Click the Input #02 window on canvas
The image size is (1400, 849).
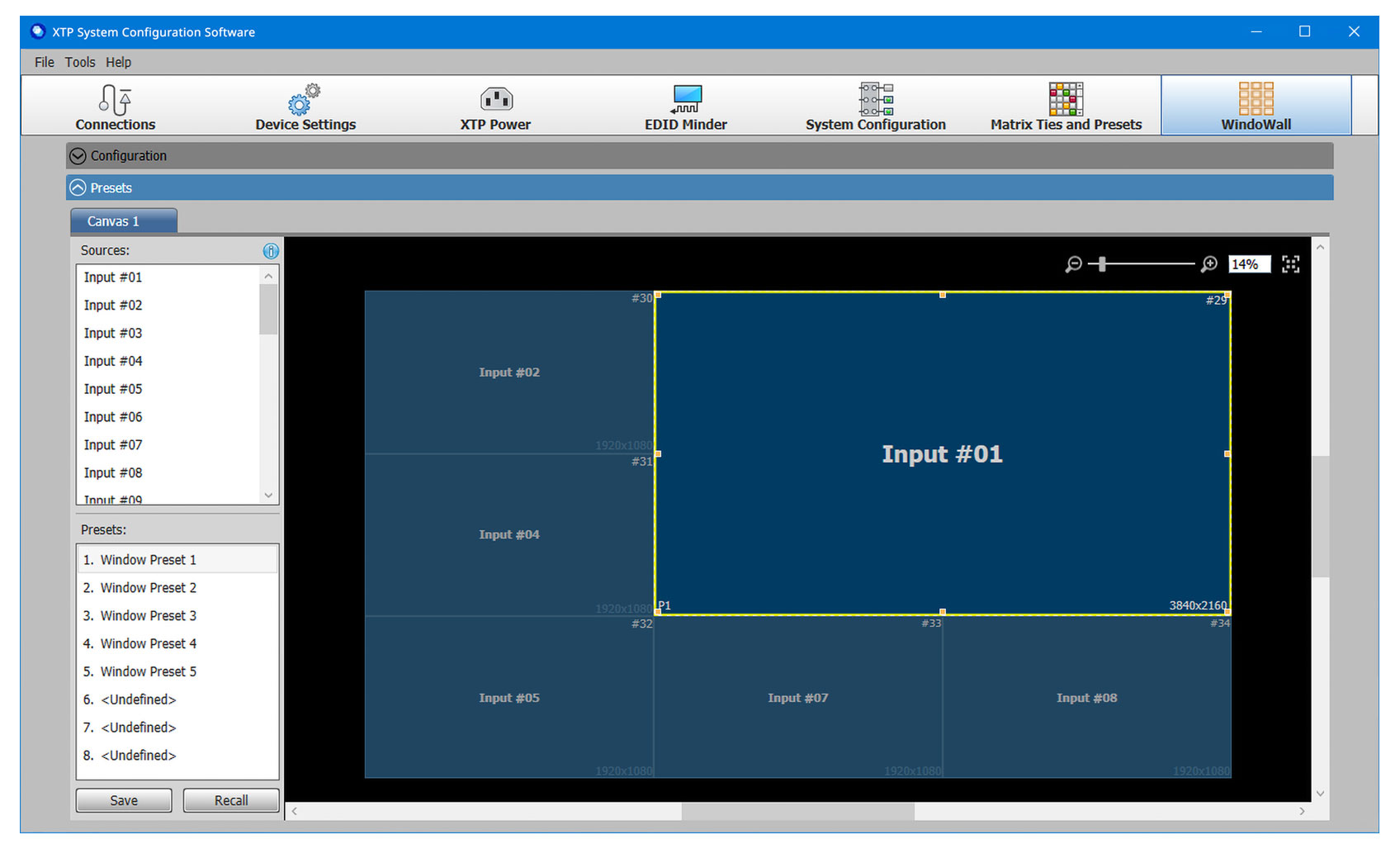coord(509,372)
